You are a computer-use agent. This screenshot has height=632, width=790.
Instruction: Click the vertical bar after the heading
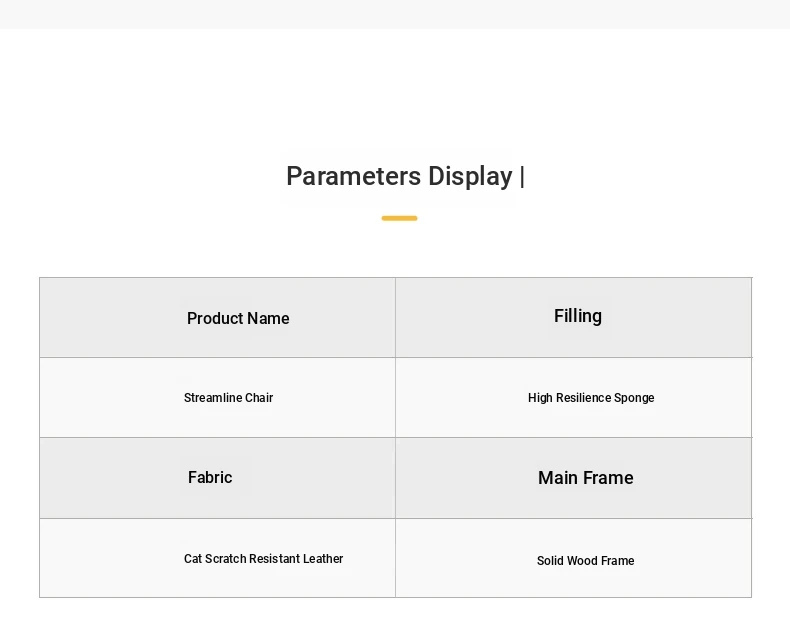[522, 177]
